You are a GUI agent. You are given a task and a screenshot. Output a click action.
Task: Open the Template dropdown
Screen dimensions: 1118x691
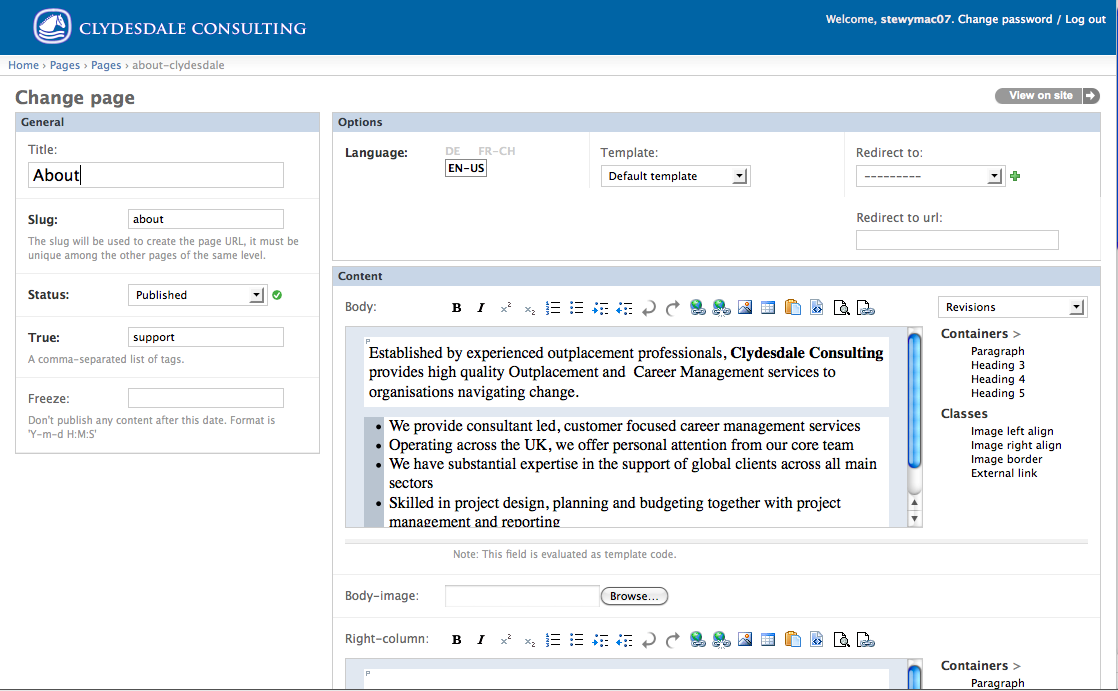(x=675, y=176)
